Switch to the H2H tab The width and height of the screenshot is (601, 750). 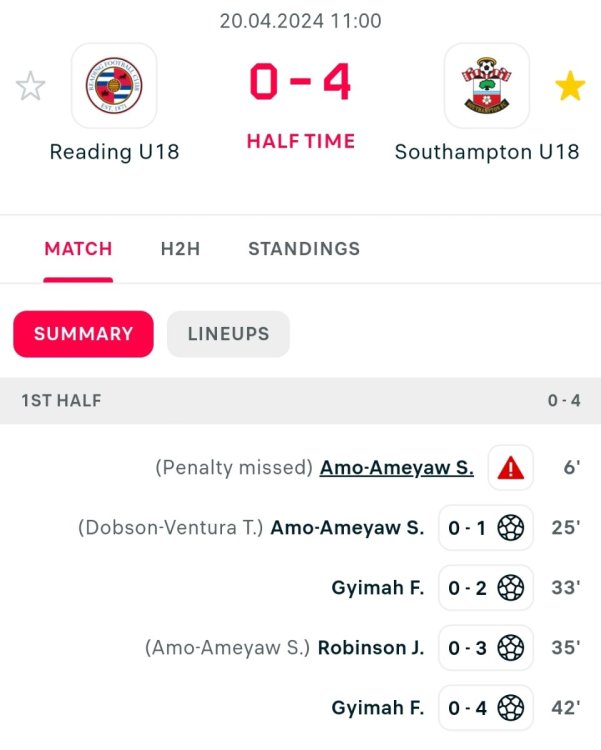[x=180, y=249]
